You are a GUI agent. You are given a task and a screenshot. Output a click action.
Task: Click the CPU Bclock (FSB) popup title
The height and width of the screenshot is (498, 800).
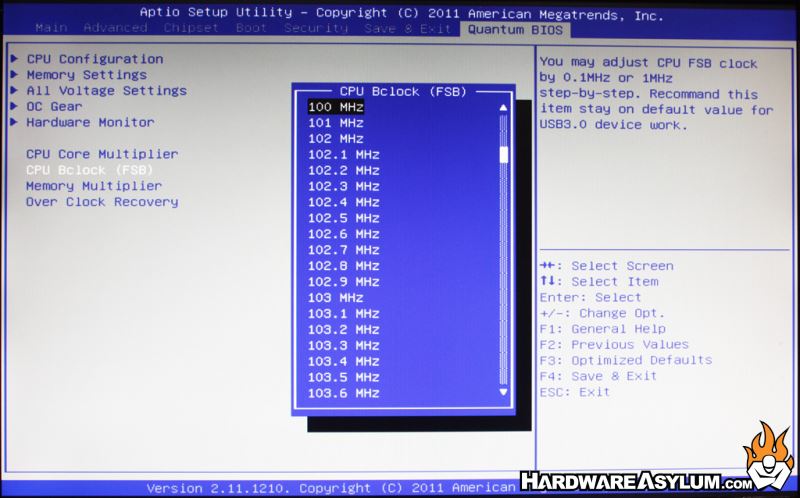pyautogui.click(x=403, y=92)
